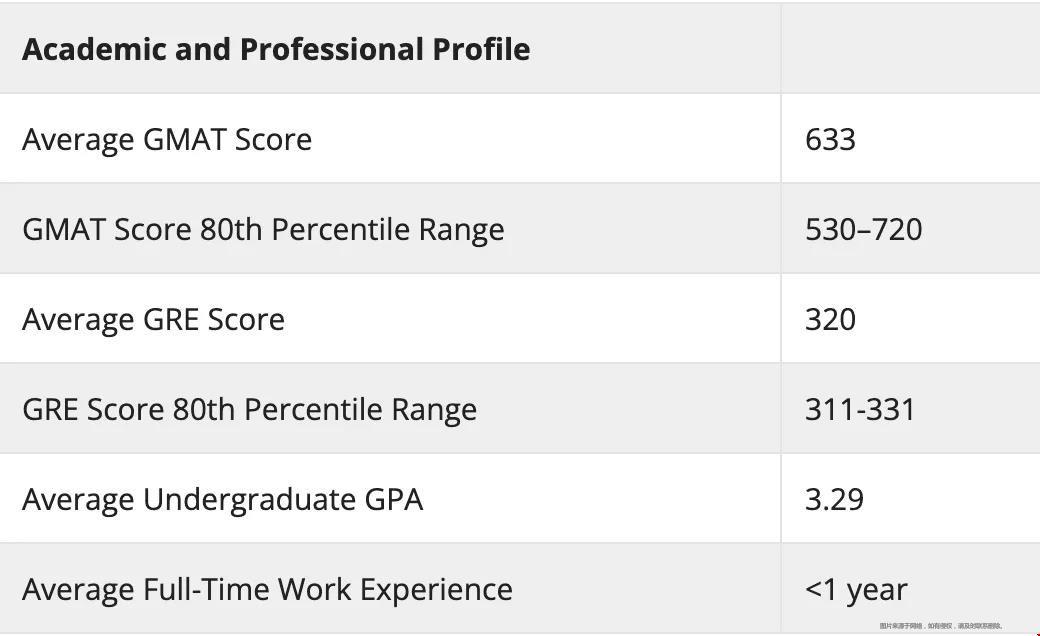The width and height of the screenshot is (1040, 636).
Task: Click the Average Undergraduate GPA label
Action: (x=223, y=500)
